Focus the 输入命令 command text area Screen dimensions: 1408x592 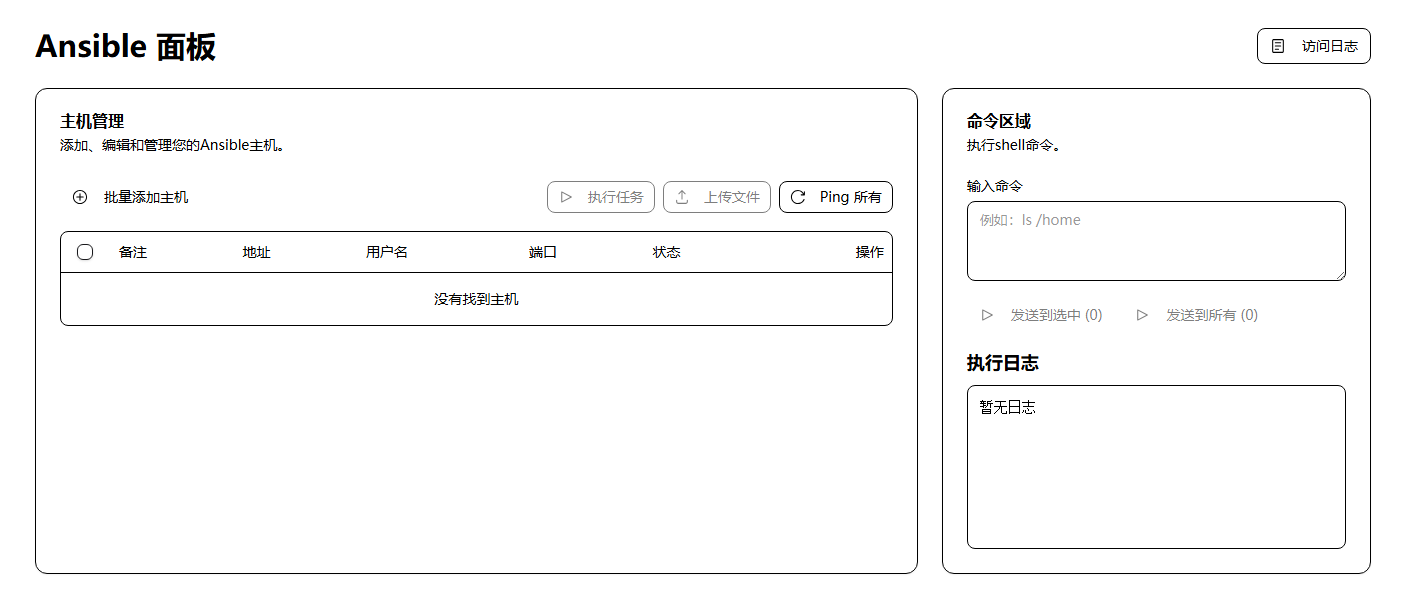[1156, 241]
